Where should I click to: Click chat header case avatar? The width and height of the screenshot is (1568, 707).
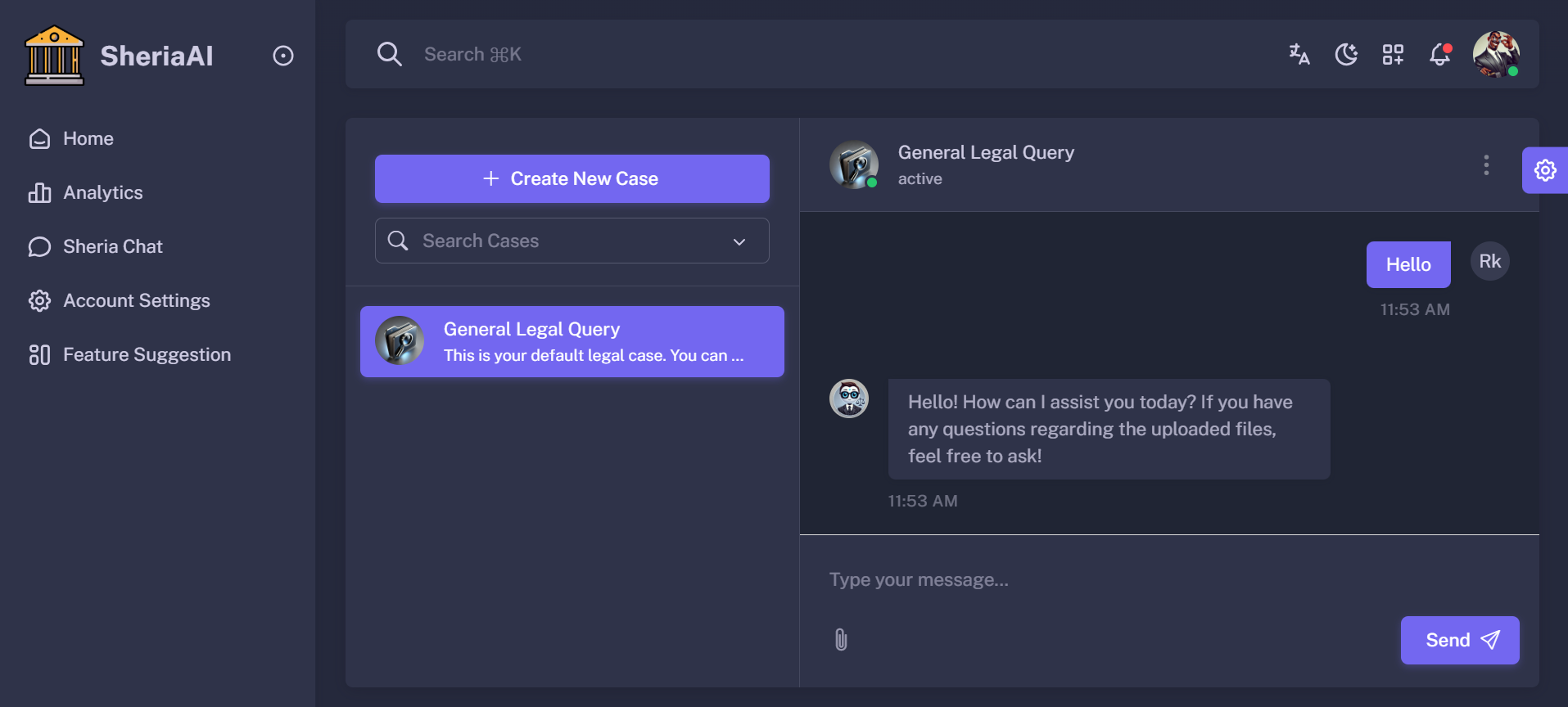point(854,164)
